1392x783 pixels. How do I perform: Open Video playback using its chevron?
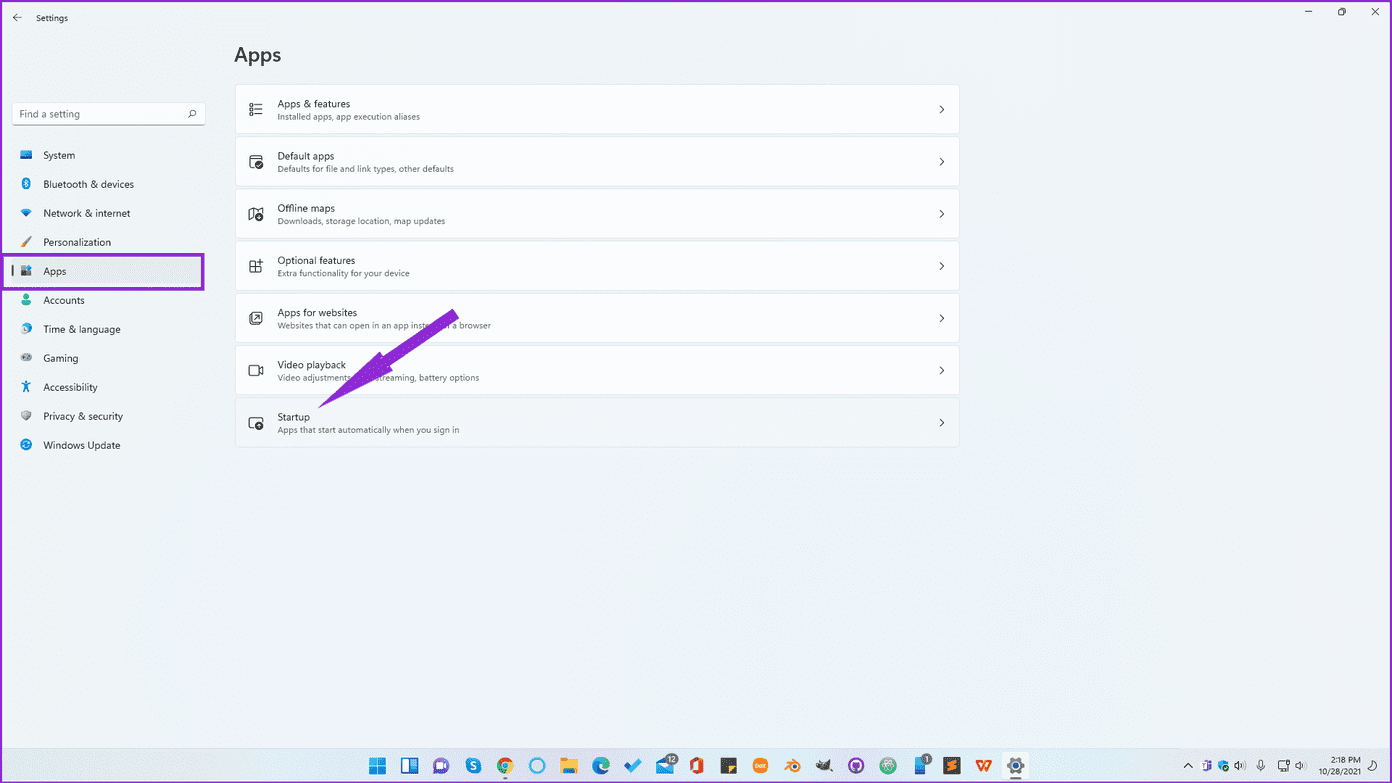(941, 370)
